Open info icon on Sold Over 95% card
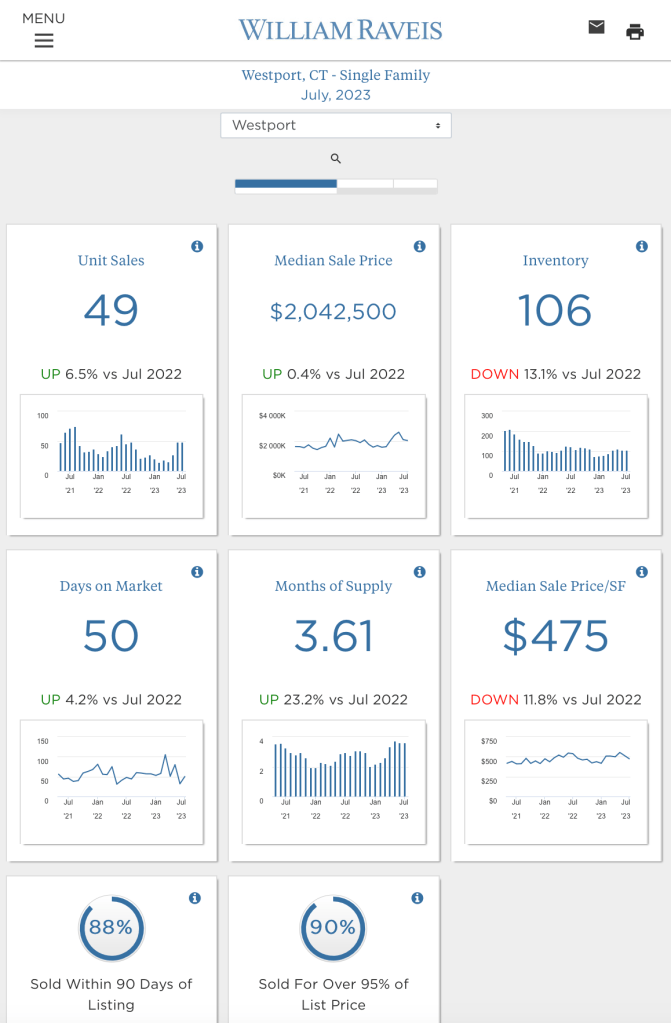This screenshot has width=671, height=1023. click(417, 899)
